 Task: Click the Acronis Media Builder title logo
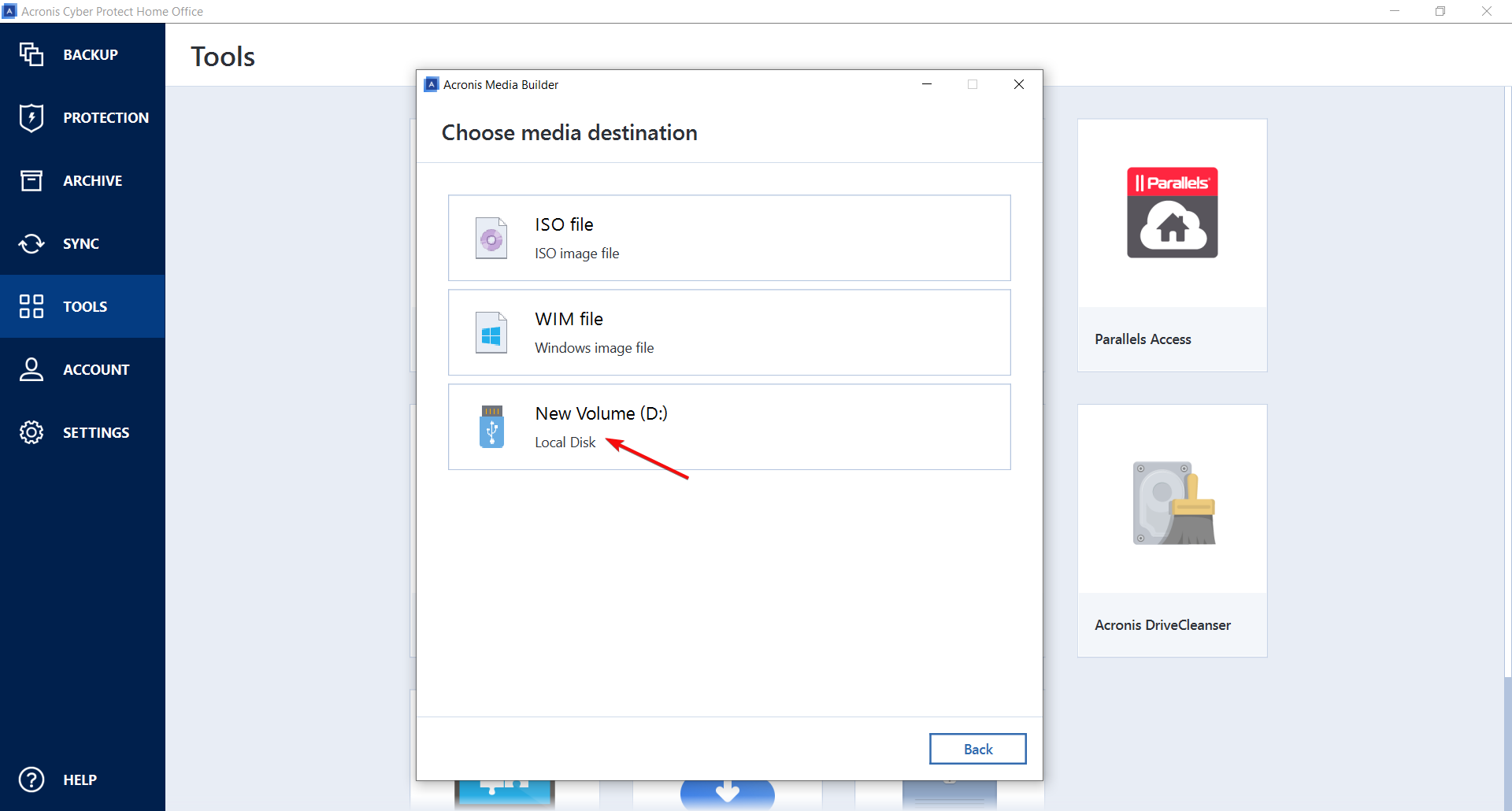(431, 84)
